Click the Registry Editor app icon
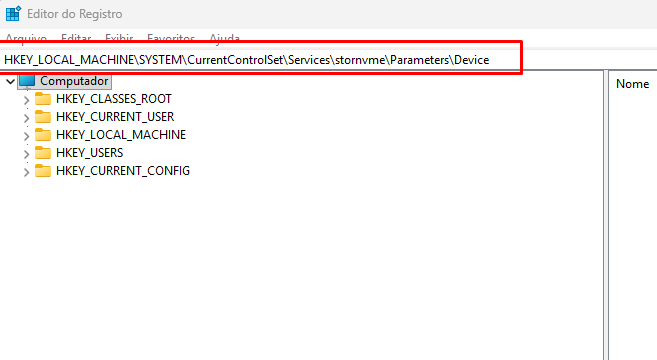The width and height of the screenshot is (657, 360). (x=13, y=13)
